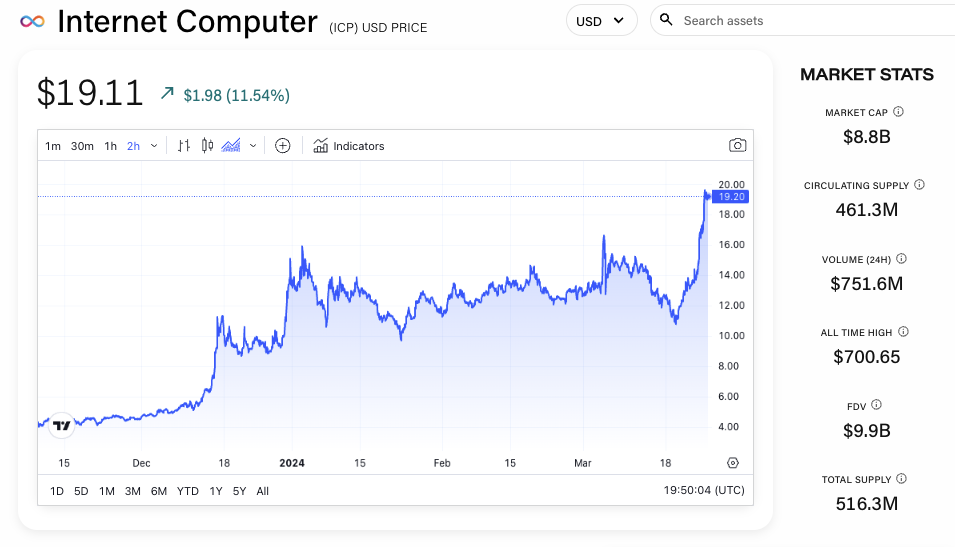Viewport: 955px width, 547px height.
Task: Switch to the YTD date range
Action: pyautogui.click(x=187, y=491)
